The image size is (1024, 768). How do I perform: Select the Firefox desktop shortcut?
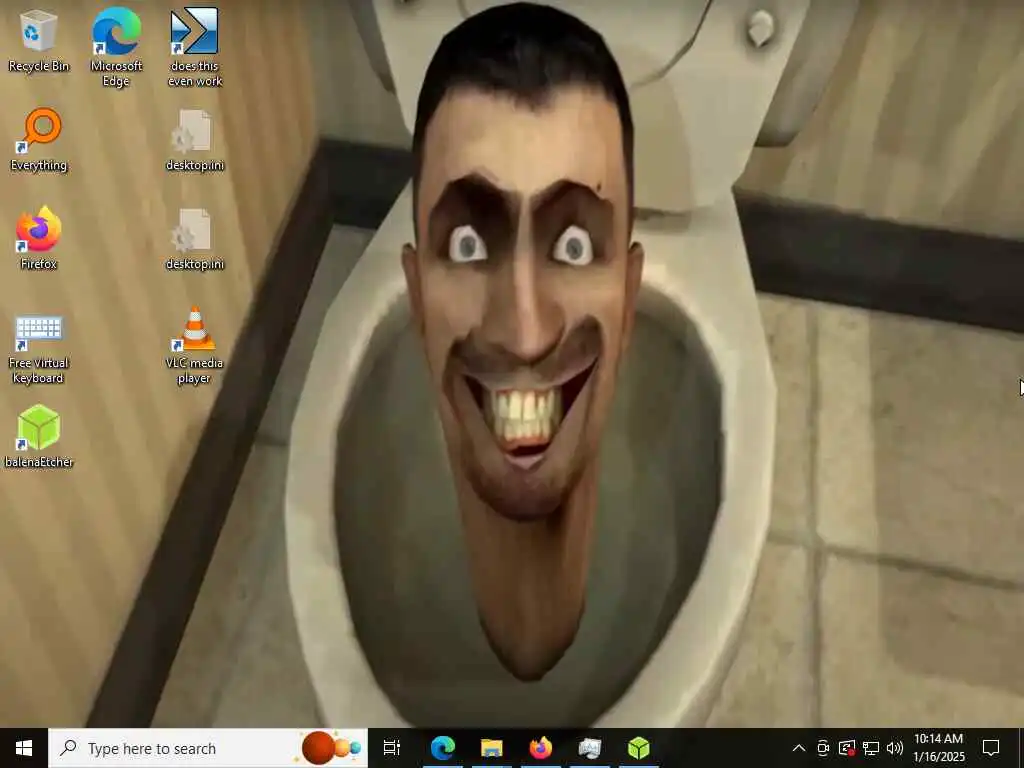tap(39, 238)
